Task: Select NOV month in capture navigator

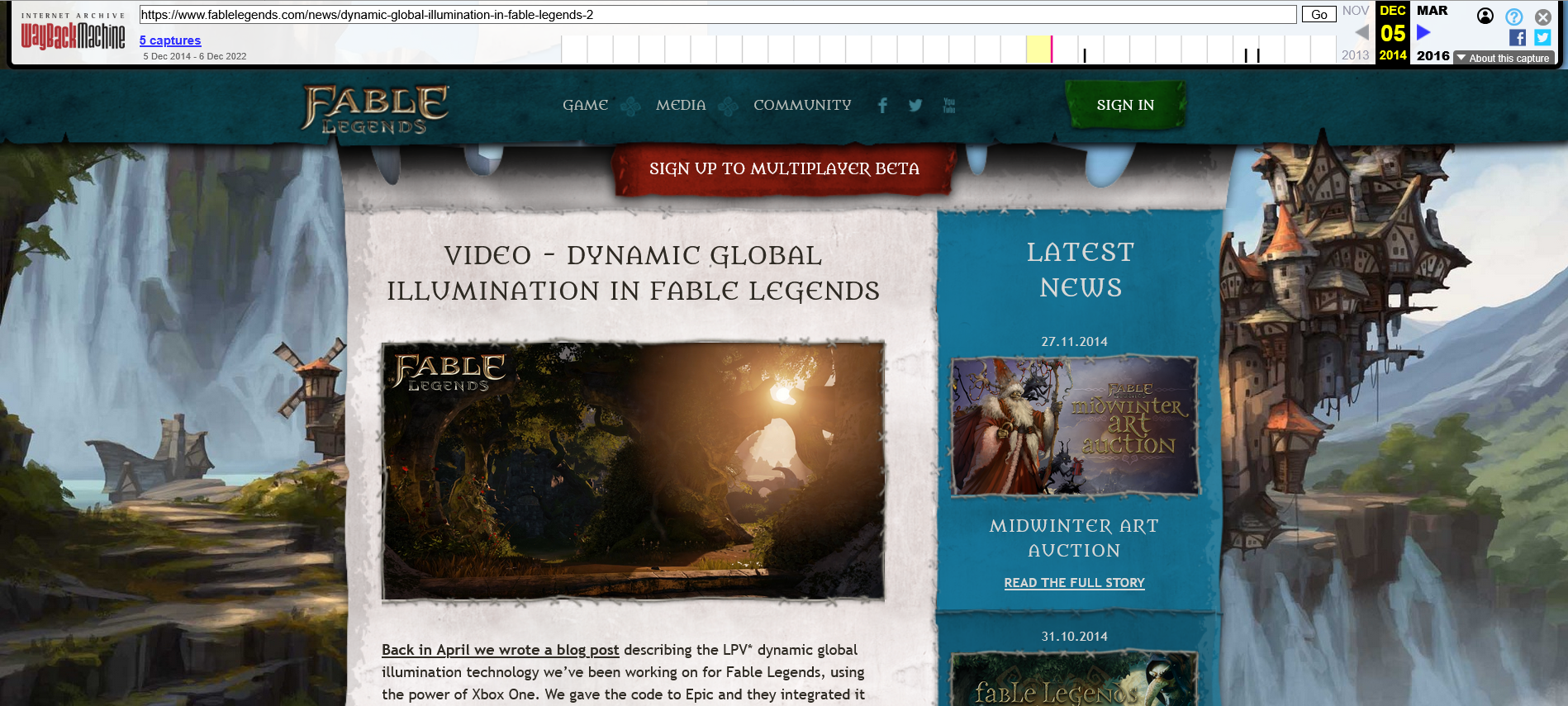Action: pos(1356,11)
